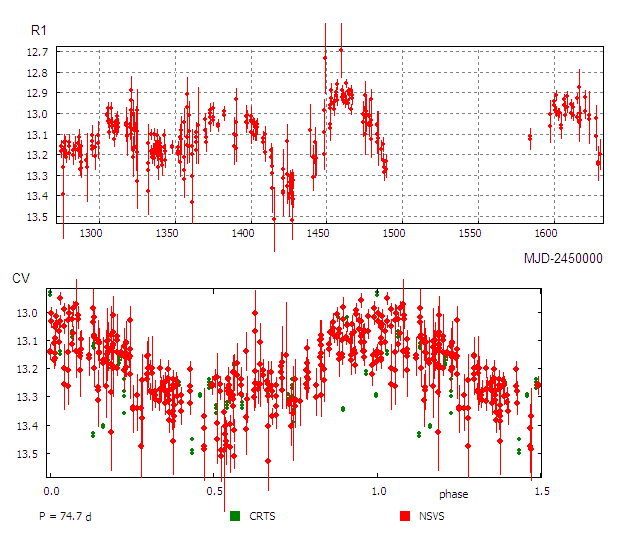Click the red NSVS legend square
The image size is (624, 541).
tap(406, 516)
